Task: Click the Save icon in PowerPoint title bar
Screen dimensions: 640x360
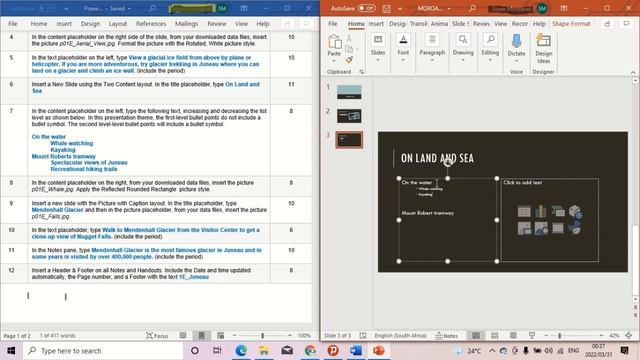Action: point(387,8)
